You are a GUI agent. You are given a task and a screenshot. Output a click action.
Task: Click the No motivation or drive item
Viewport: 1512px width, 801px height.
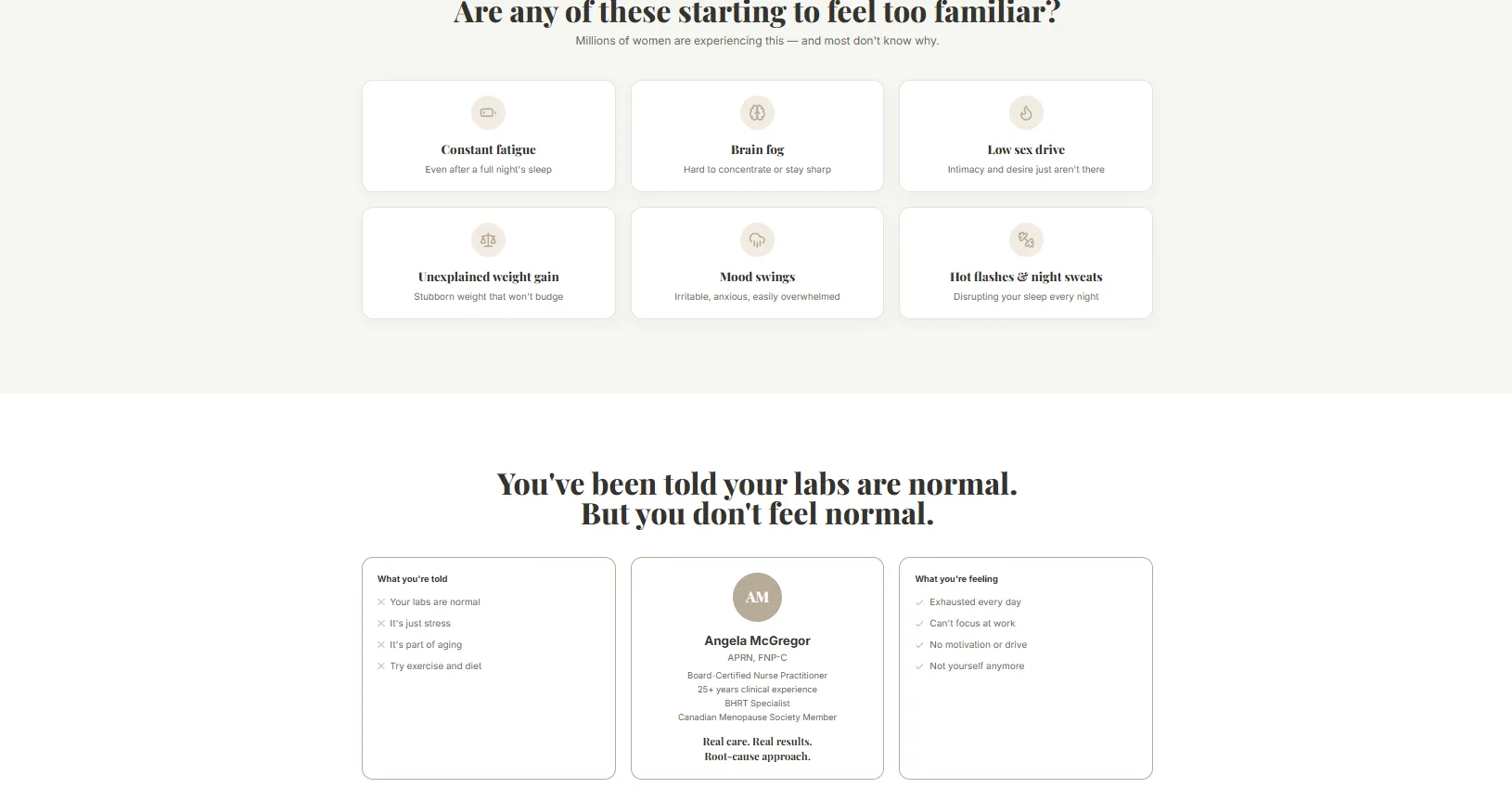978,645
